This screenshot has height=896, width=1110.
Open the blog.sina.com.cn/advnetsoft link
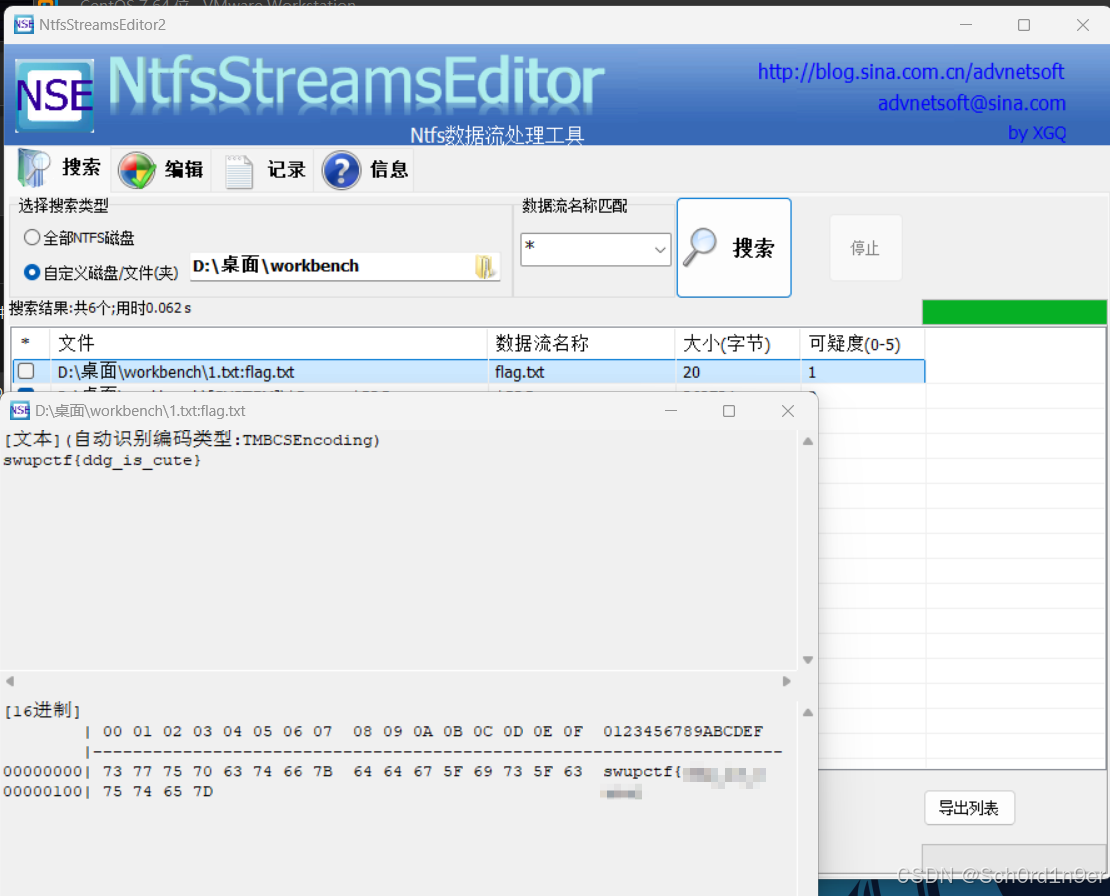910,71
